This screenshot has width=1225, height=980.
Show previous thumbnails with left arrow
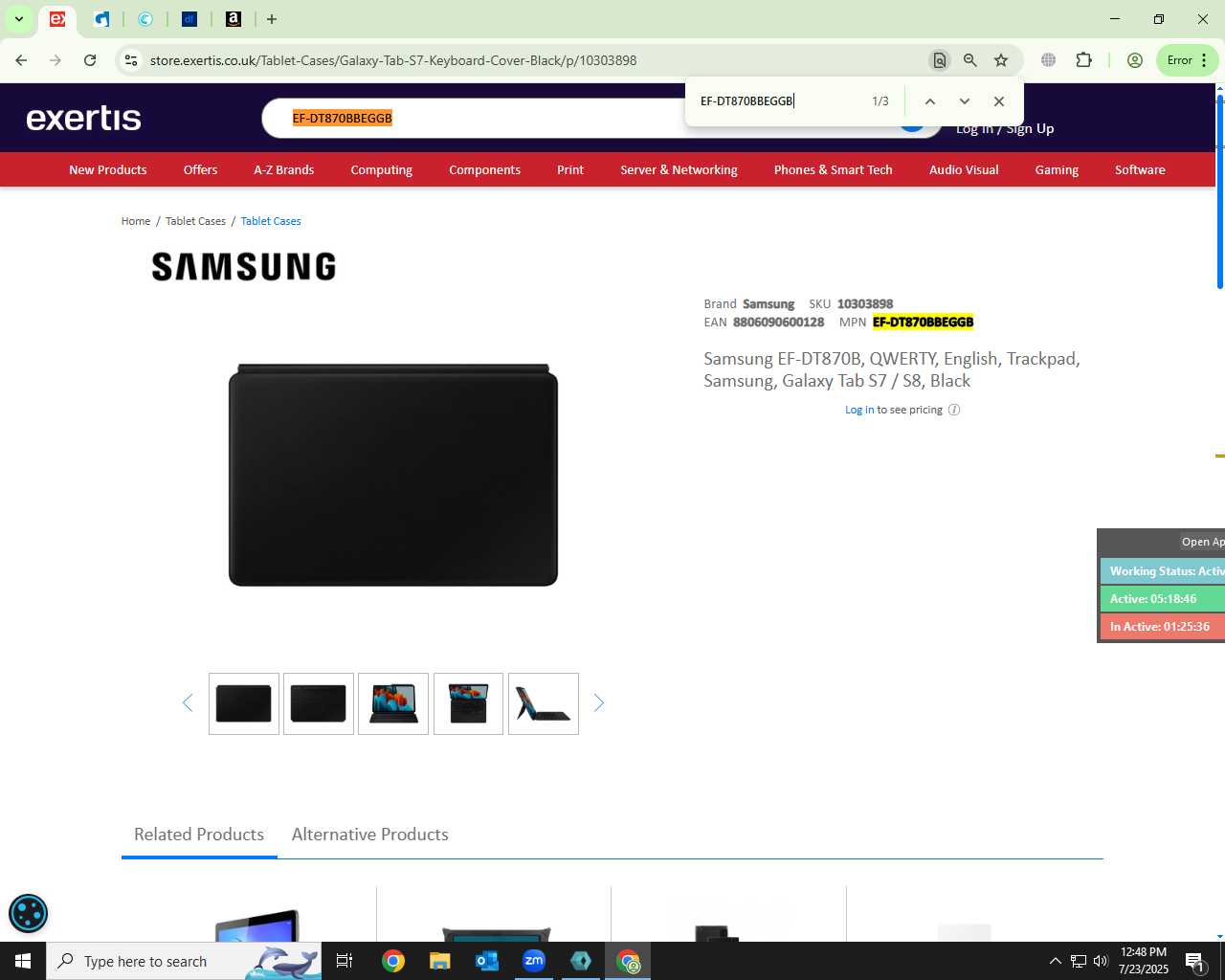(188, 703)
